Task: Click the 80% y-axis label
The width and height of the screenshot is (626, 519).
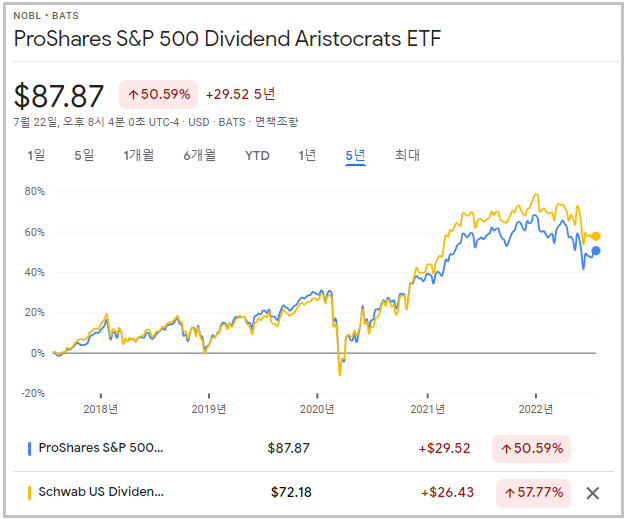Action: tap(35, 192)
